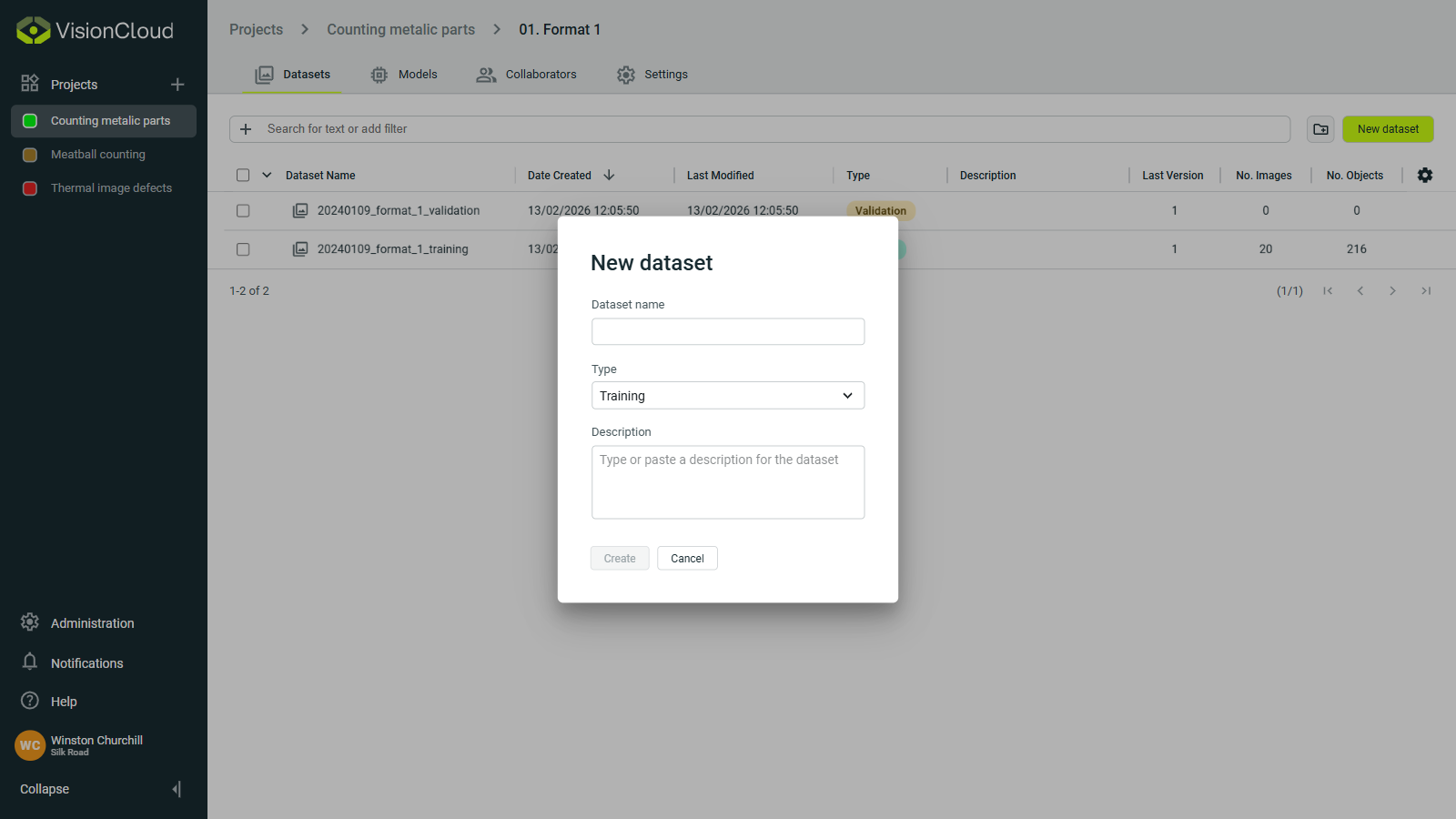Open the add filter plus icon
Viewport: 1456px width, 819px height.
click(x=245, y=128)
